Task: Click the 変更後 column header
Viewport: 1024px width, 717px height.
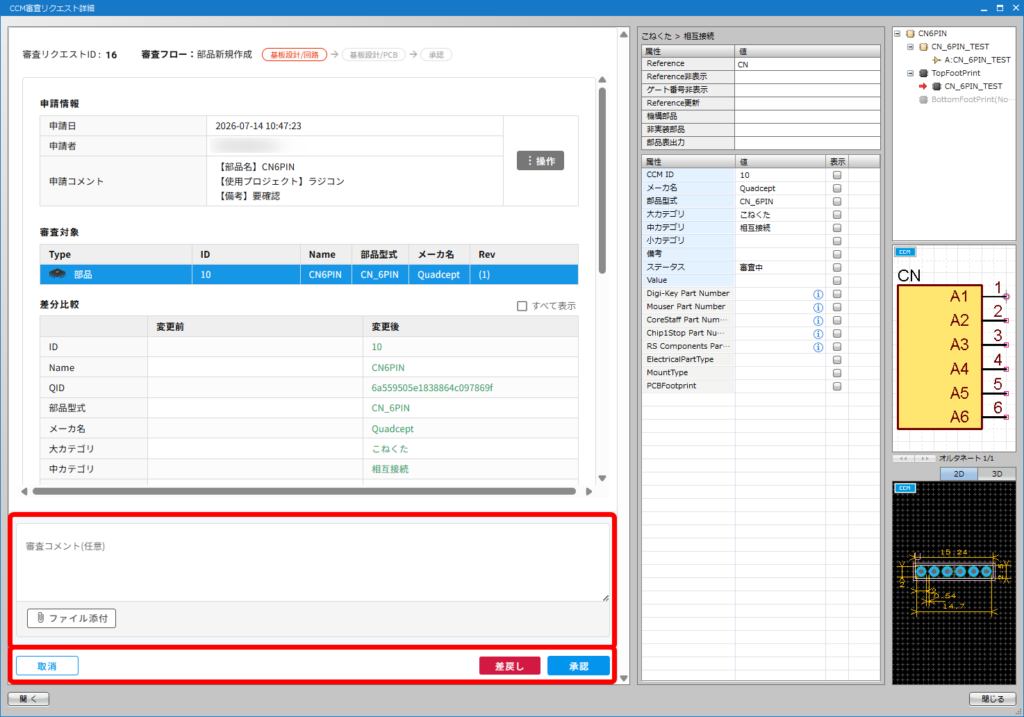Action: pos(470,327)
